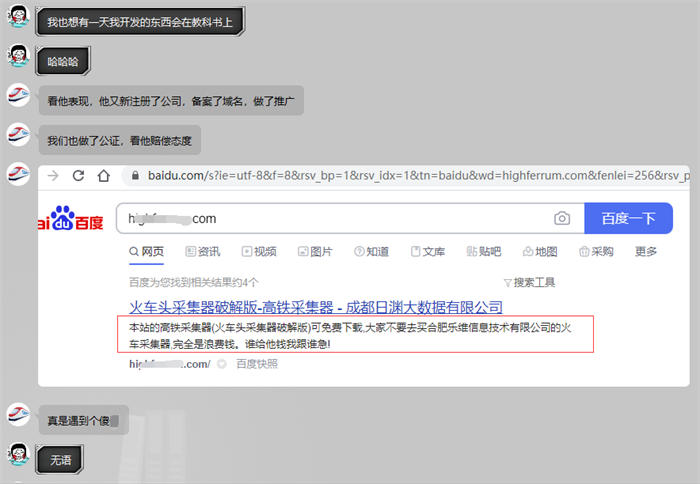The height and width of the screenshot is (484, 700).
Task: Click the train avatar beside 我们也做了公证
Action: click(x=18, y=135)
